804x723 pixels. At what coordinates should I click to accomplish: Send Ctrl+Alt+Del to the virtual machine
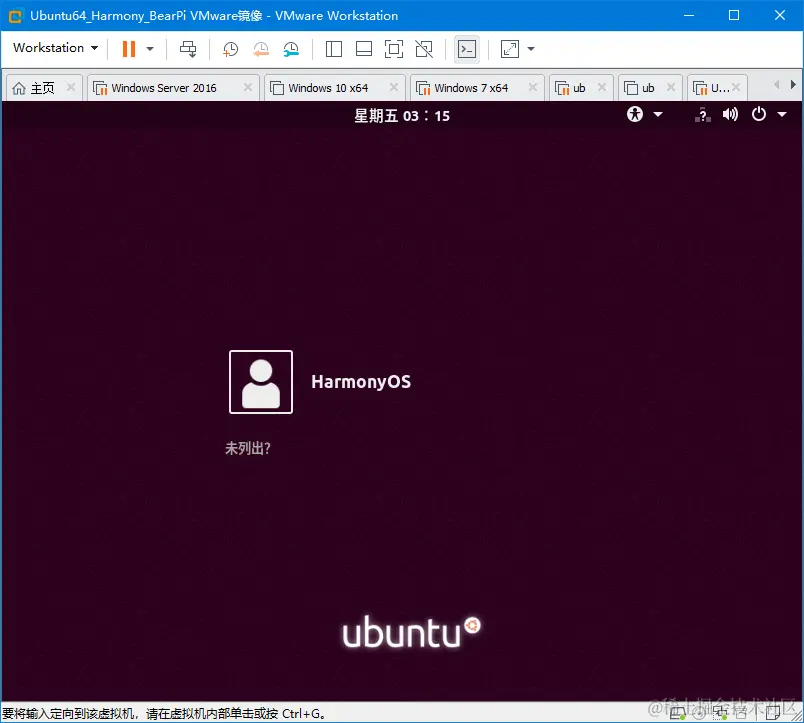pyautogui.click(x=188, y=49)
